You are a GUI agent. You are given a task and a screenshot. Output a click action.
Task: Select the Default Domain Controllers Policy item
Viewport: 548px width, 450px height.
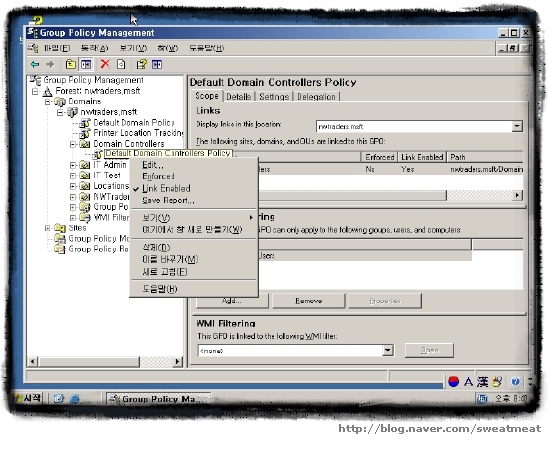[168, 153]
